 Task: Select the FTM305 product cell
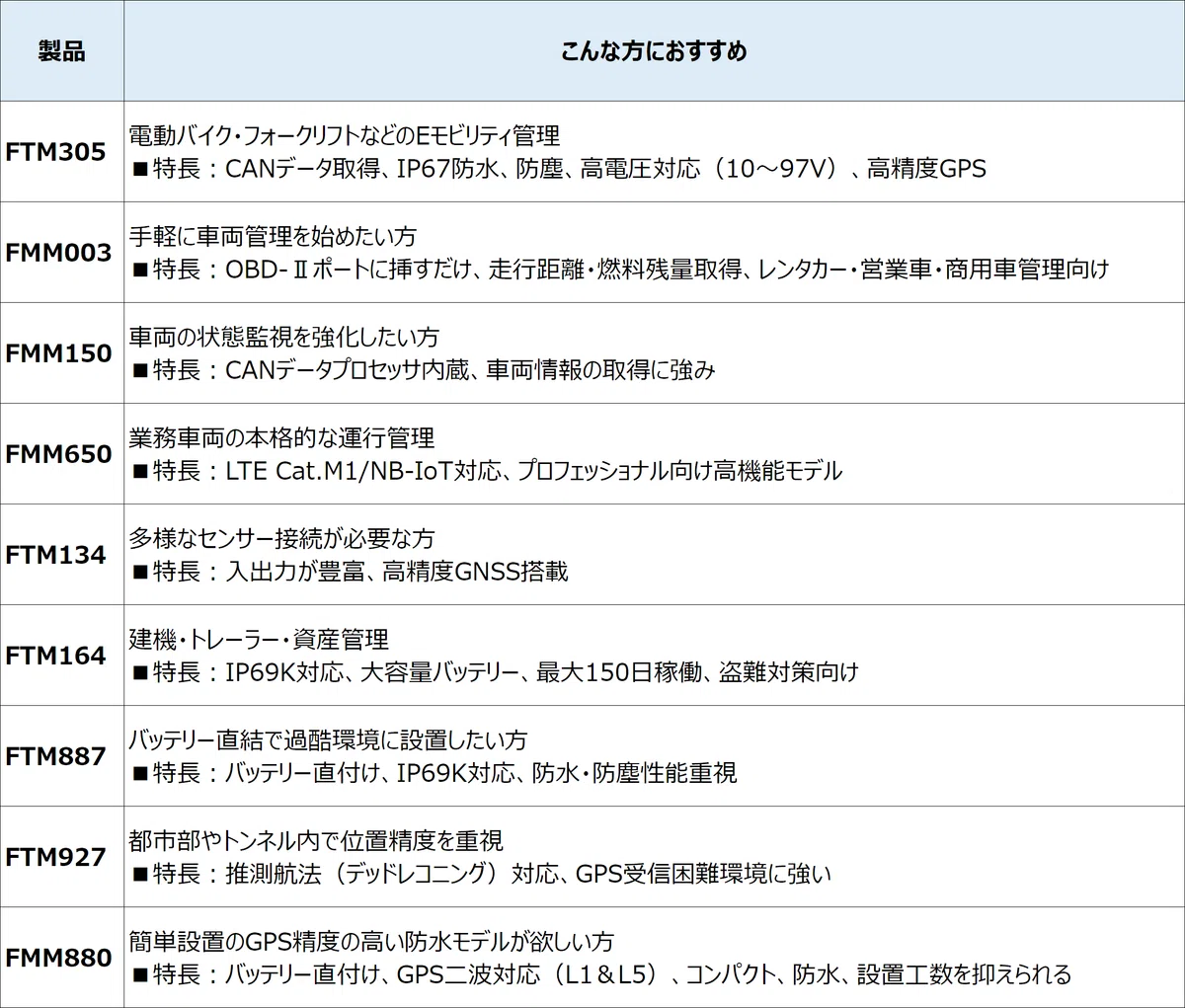(62, 152)
